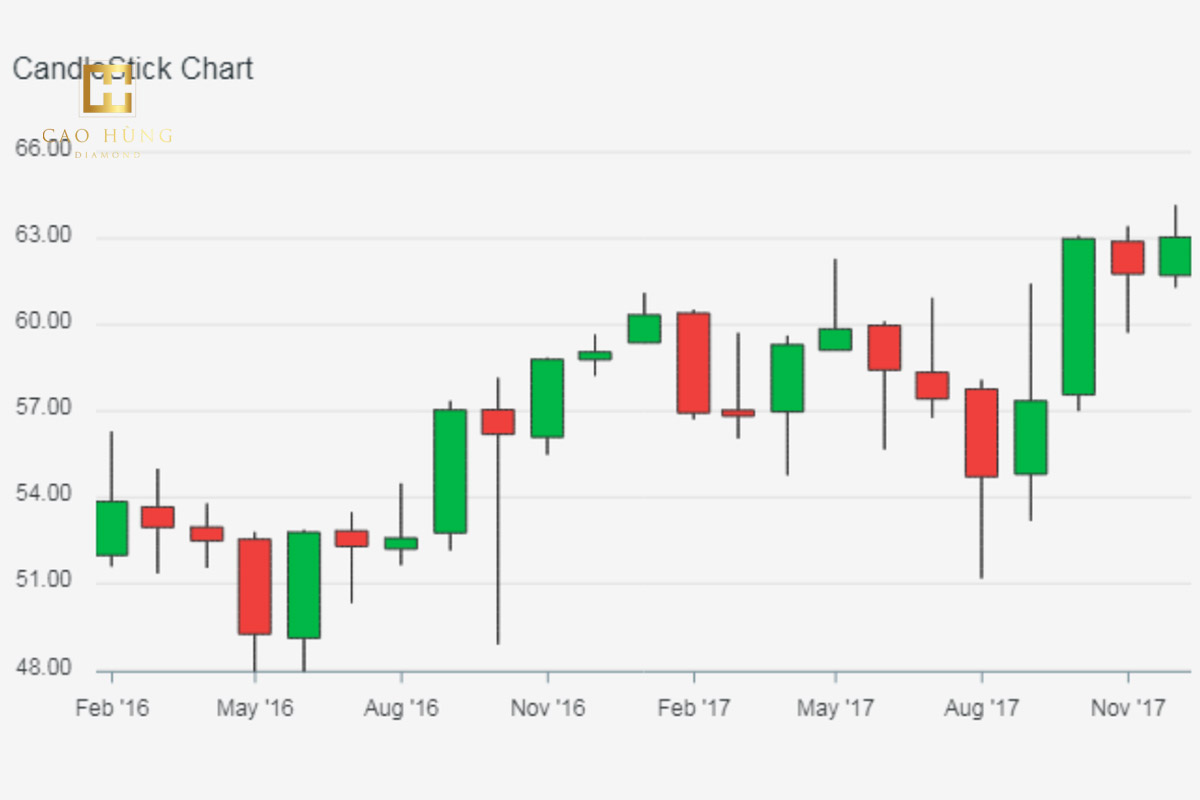Click the May '16 x-axis label

click(256, 708)
